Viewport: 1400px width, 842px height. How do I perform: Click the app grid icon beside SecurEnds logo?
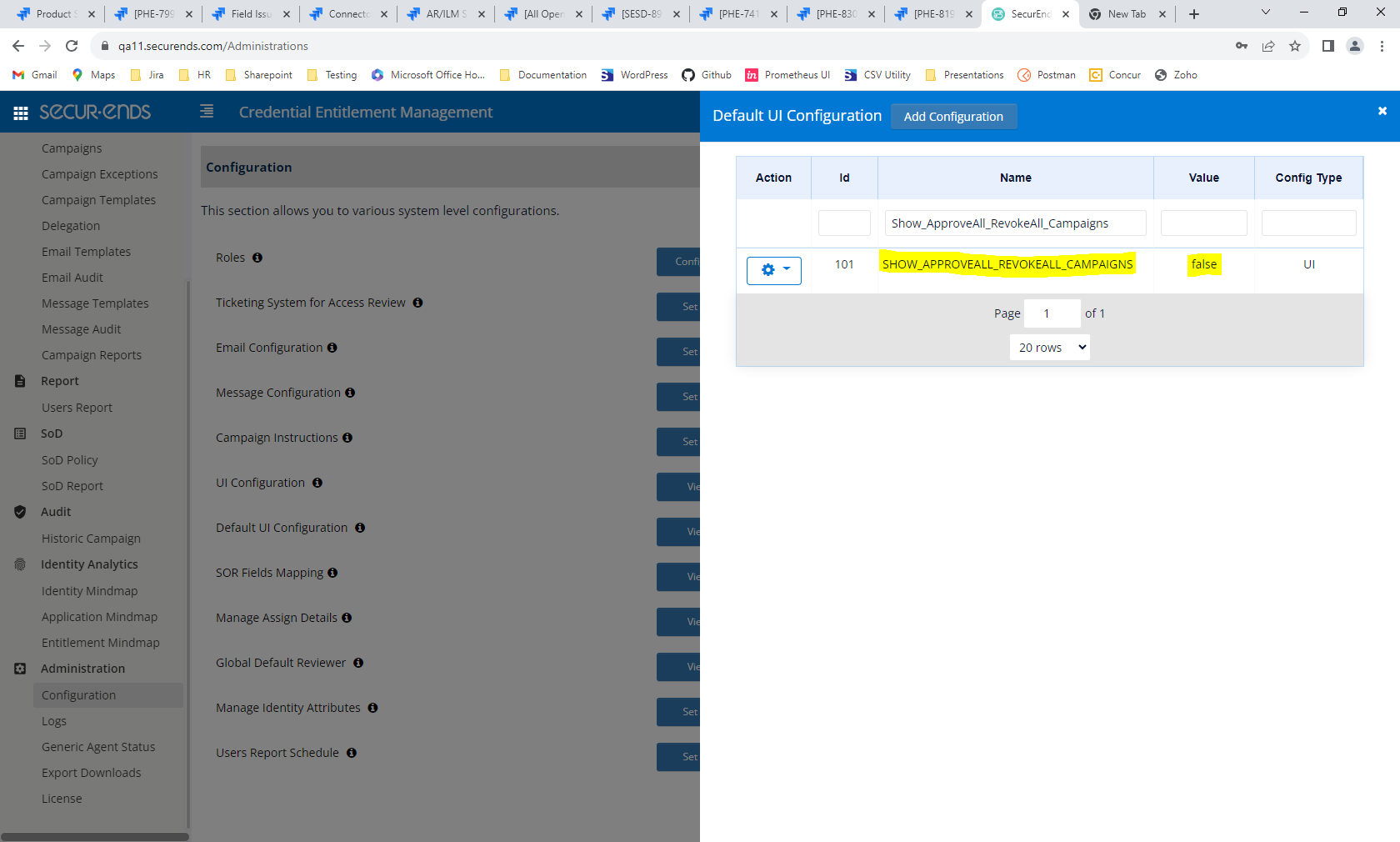[x=20, y=113]
